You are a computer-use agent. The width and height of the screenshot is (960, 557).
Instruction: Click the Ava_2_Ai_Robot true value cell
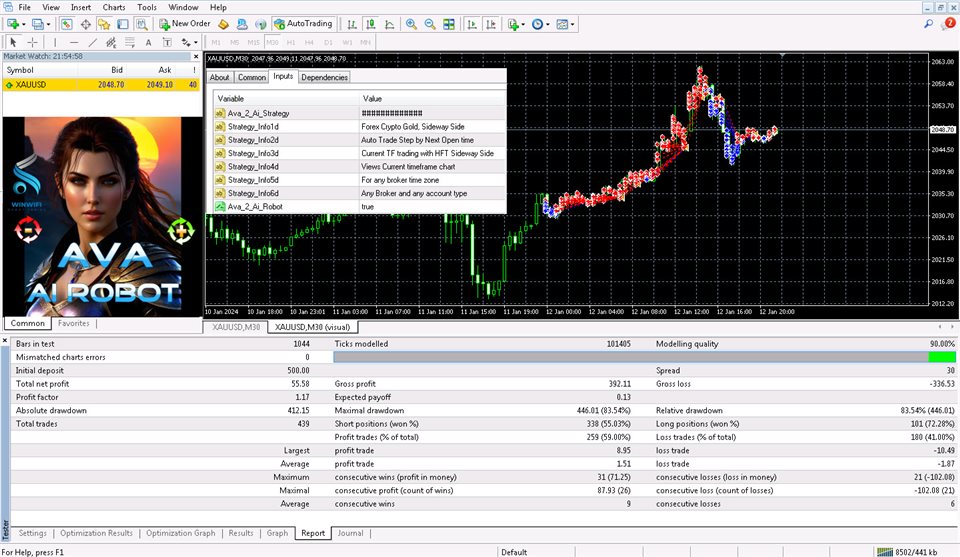pyautogui.click(x=432, y=207)
